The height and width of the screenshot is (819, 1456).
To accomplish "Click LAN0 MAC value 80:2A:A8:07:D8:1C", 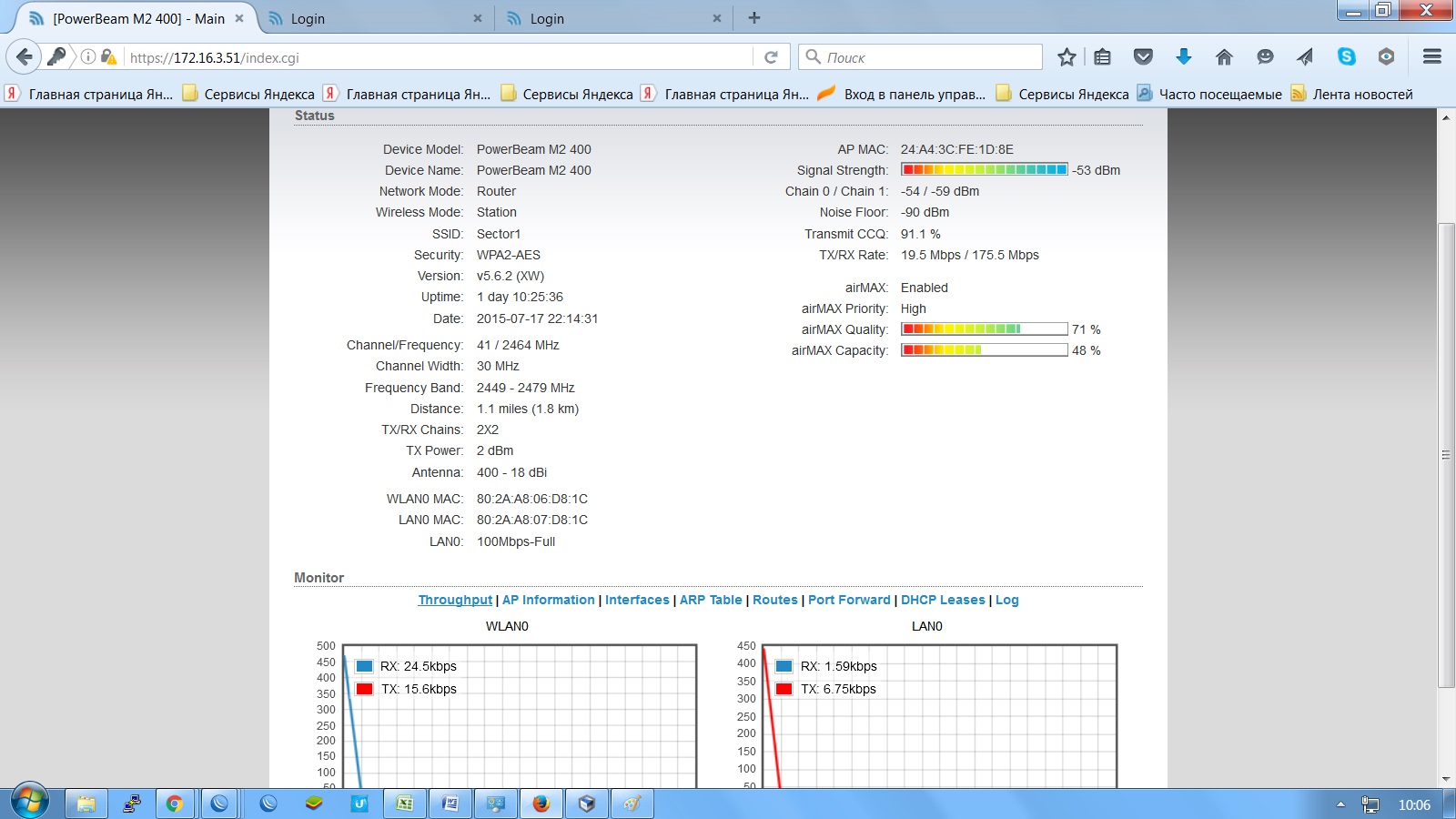I will 532,520.
